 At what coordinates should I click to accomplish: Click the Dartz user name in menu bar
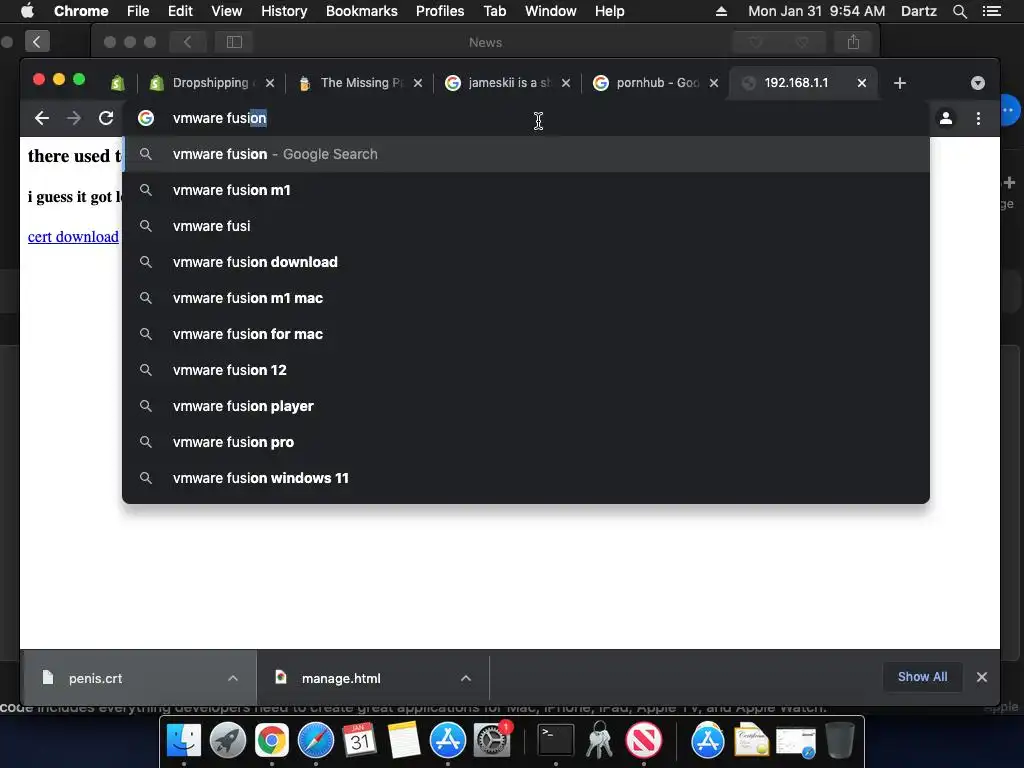pyautogui.click(x=919, y=11)
